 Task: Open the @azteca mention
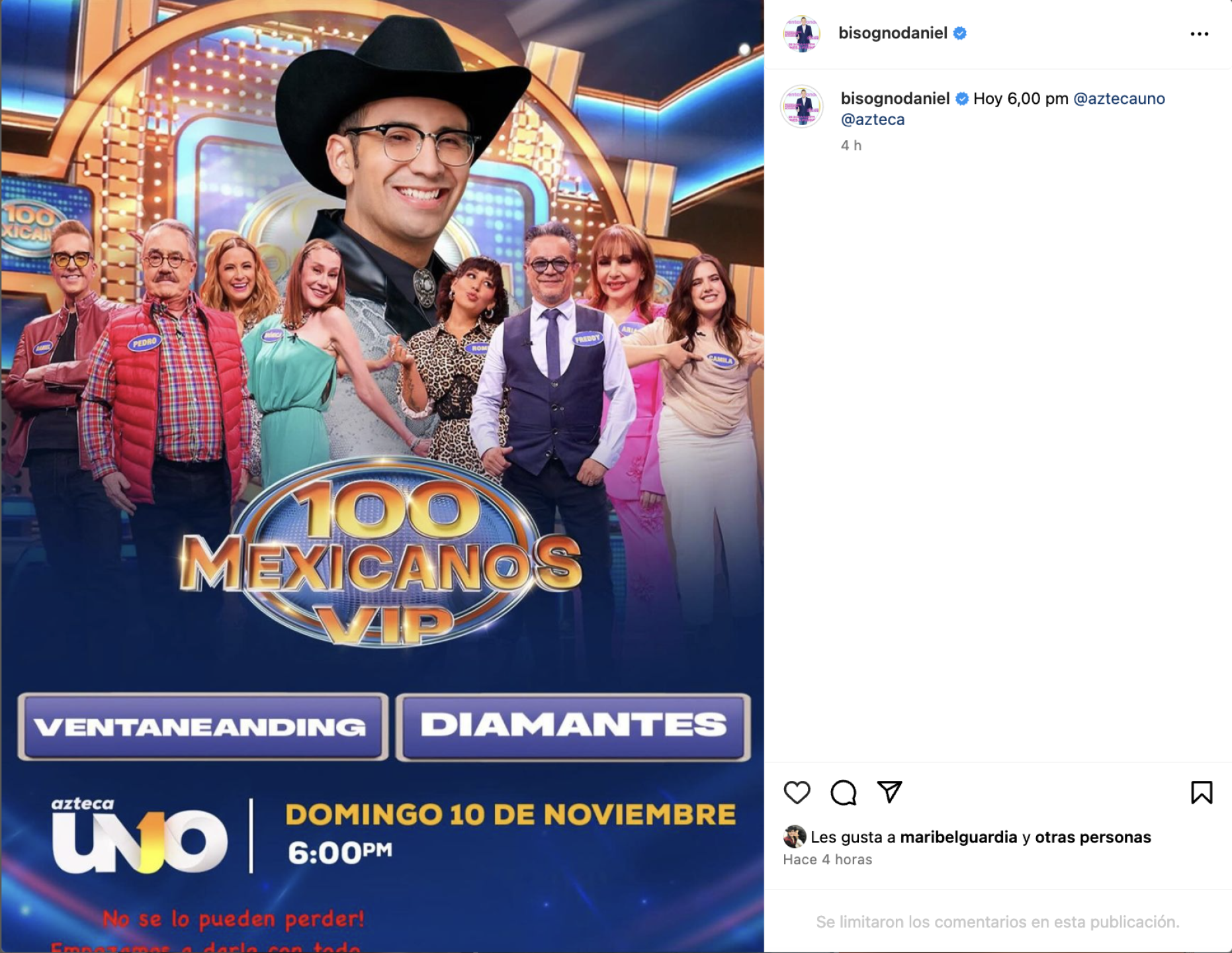tap(873, 120)
